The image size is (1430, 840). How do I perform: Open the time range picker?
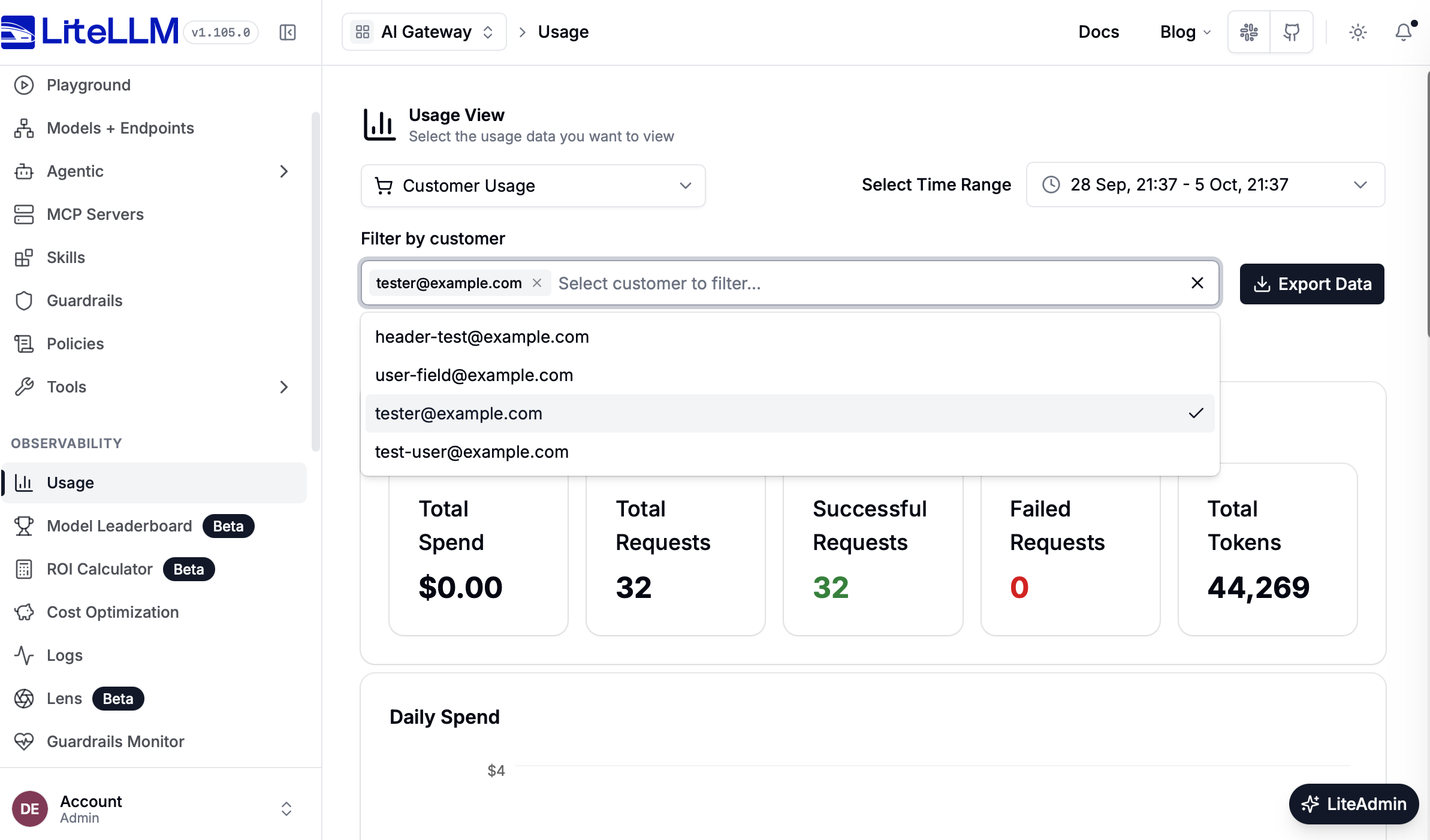(x=1206, y=185)
